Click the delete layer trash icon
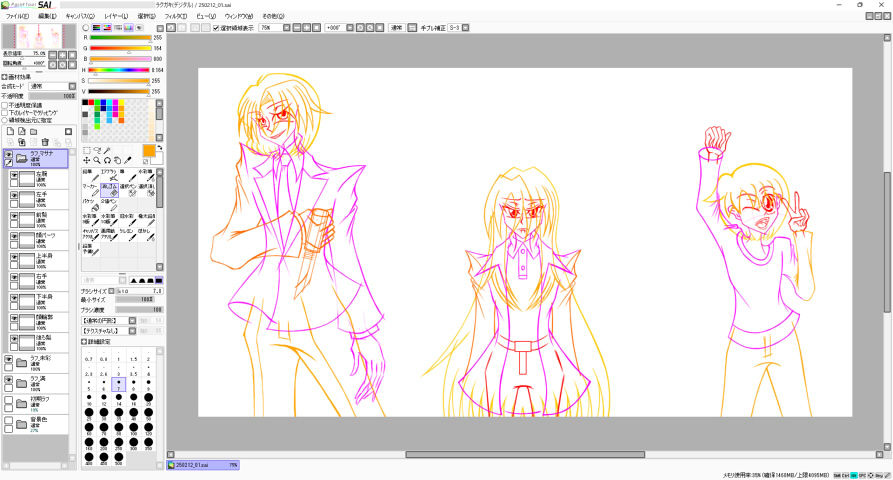893x480 pixels. (45, 142)
